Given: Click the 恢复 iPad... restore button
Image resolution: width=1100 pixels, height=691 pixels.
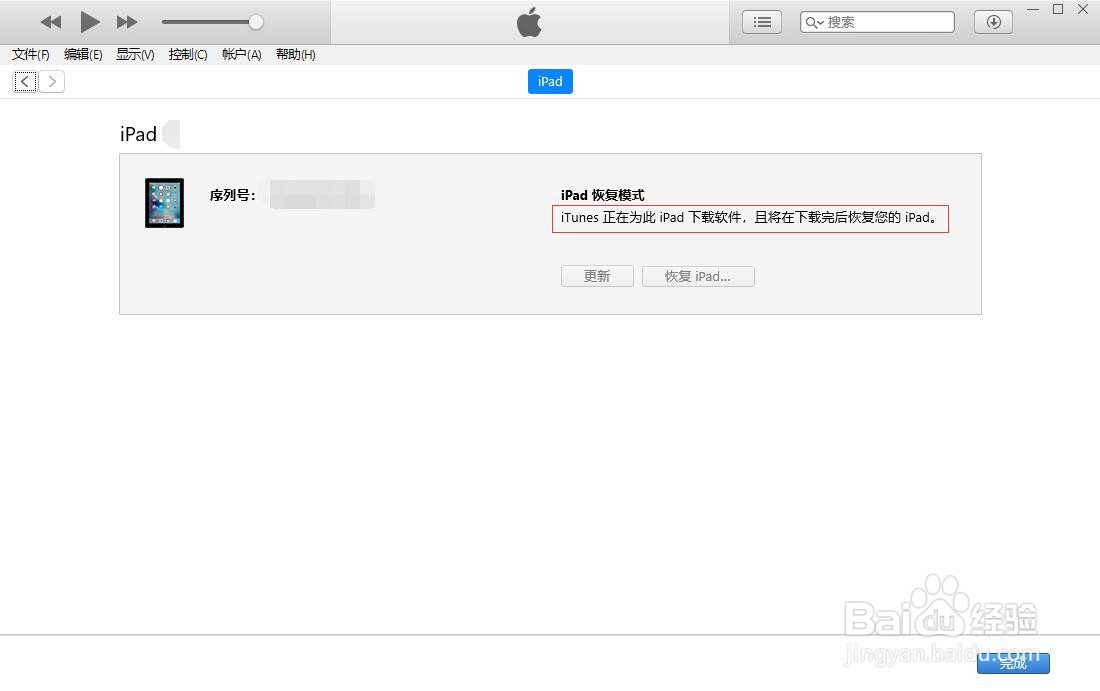Looking at the screenshot, I should [698, 276].
